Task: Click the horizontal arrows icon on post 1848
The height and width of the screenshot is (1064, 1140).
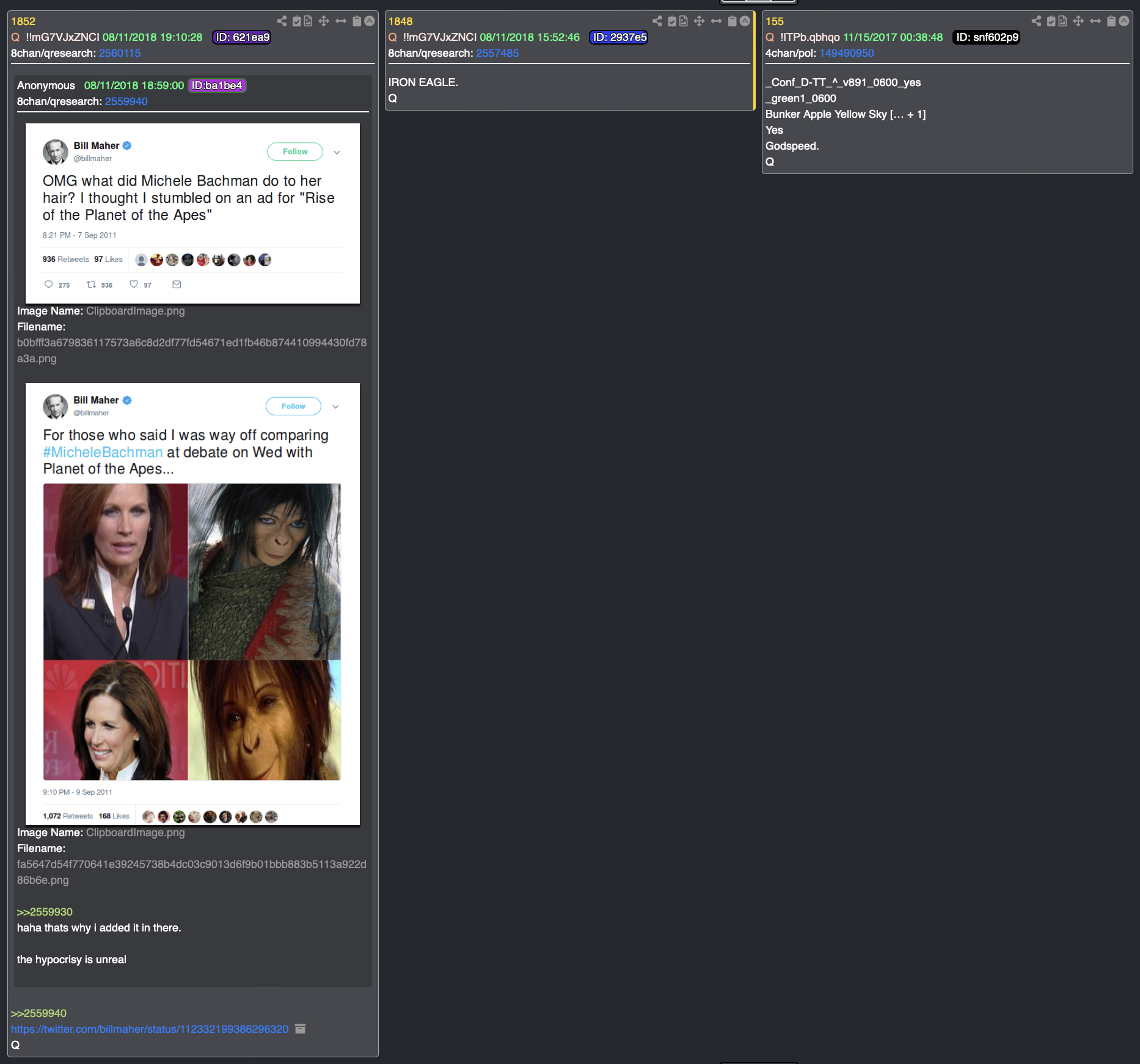Action: (x=716, y=21)
